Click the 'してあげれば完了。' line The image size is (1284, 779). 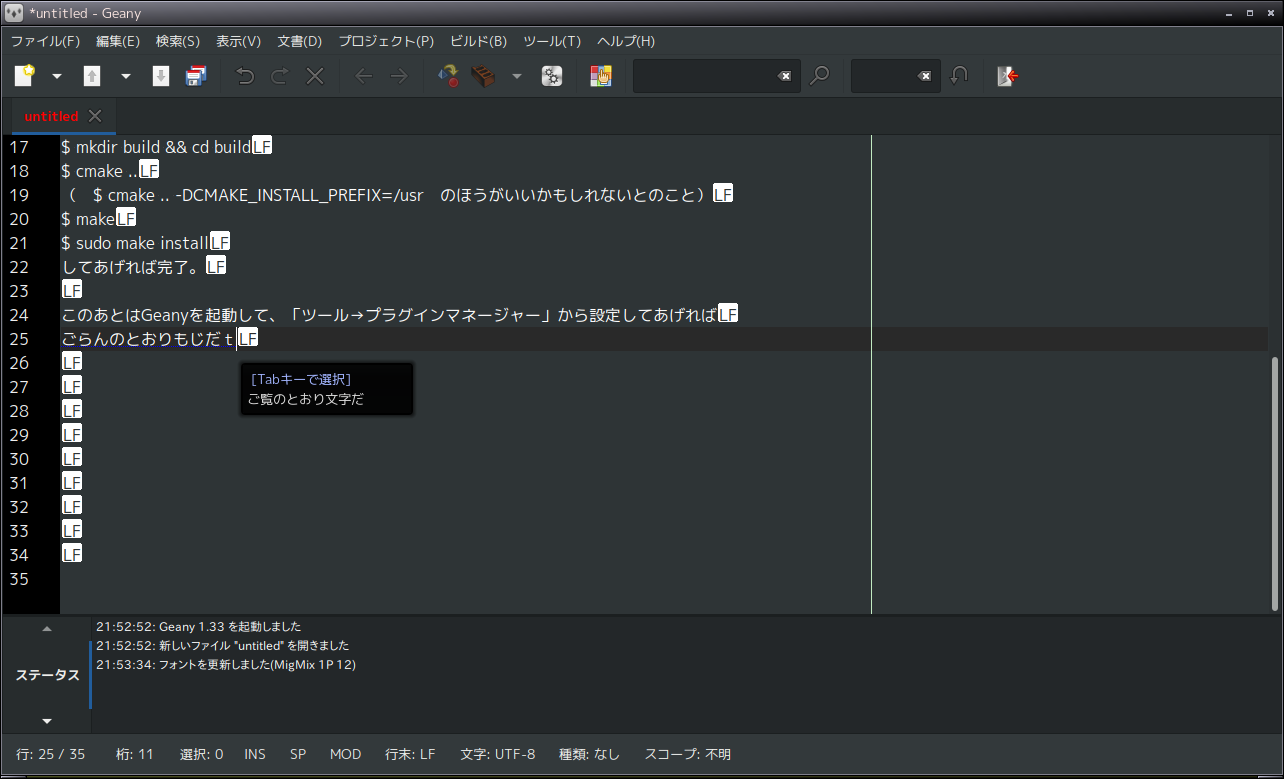[x=132, y=267]
